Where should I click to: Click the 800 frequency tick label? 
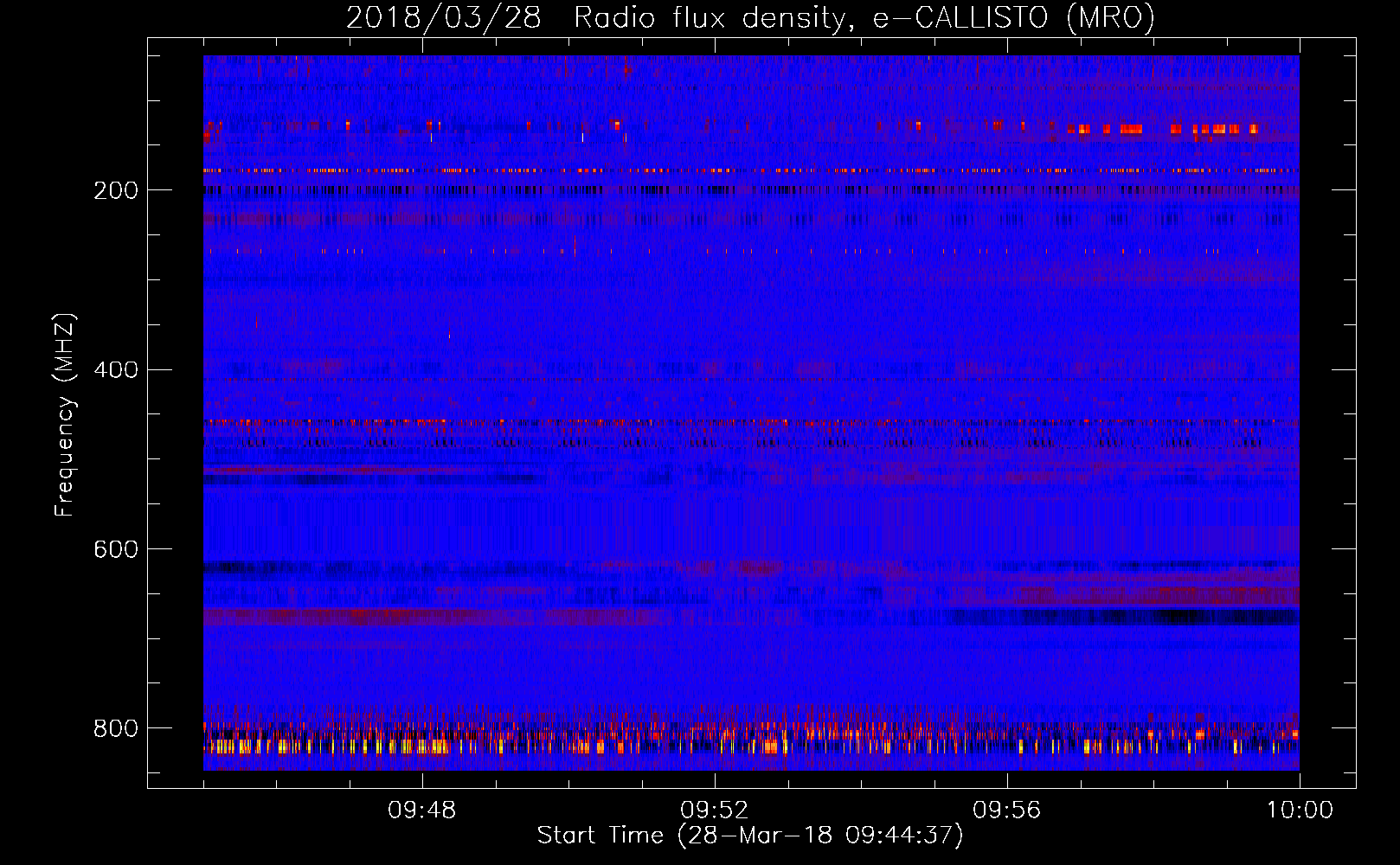116,728
